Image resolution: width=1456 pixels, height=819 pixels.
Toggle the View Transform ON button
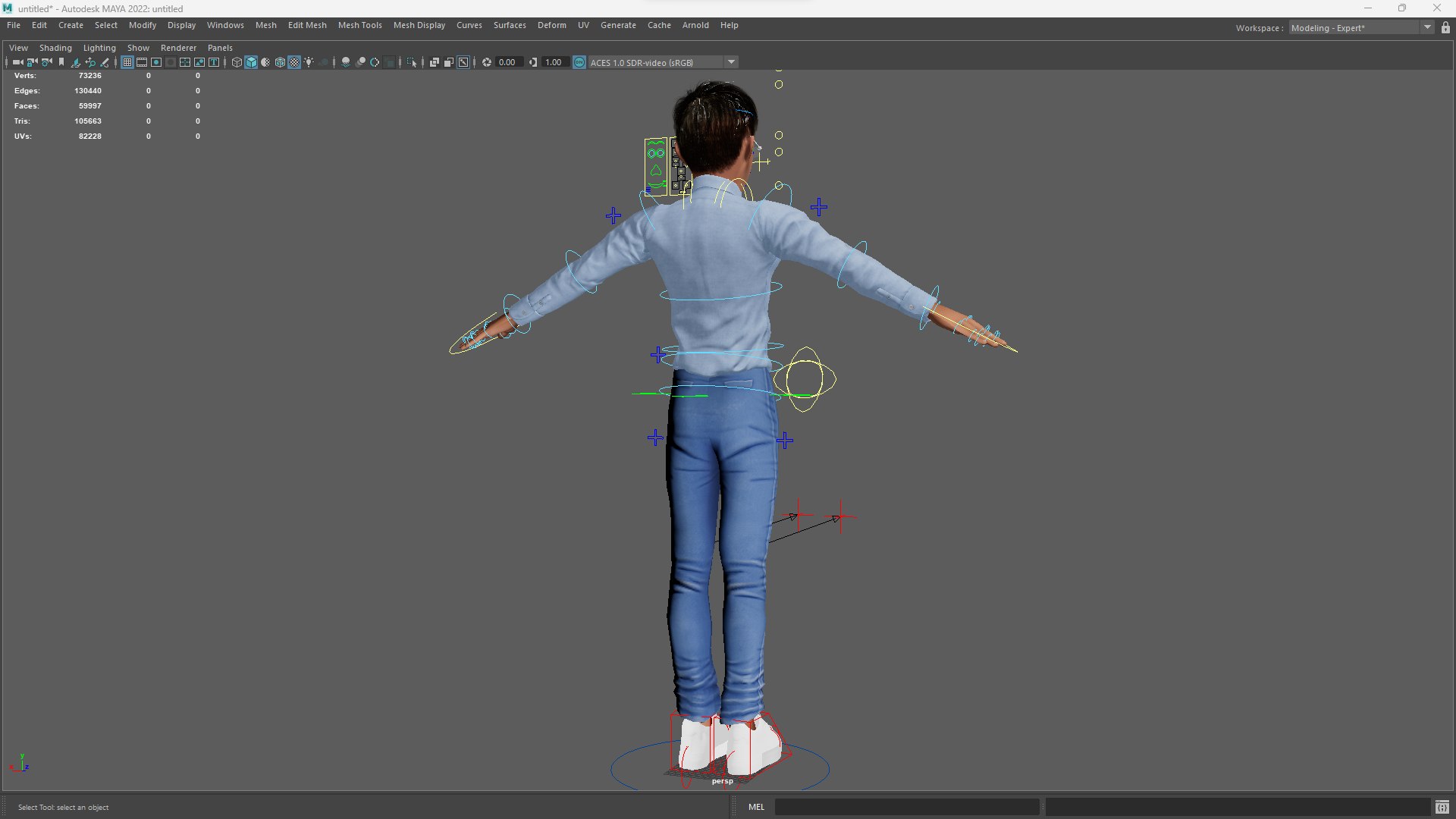point(579,62)
